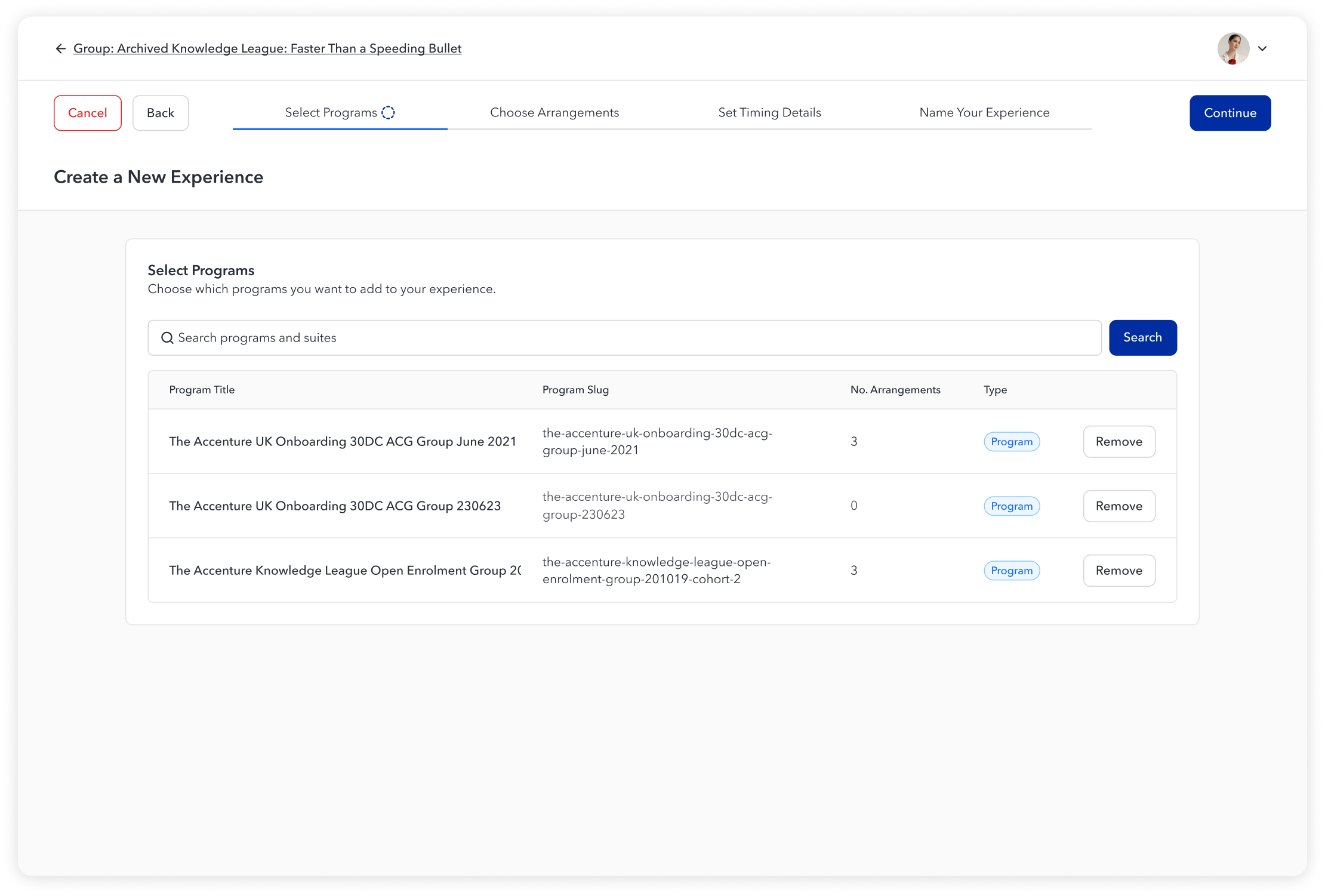Click the user profile avatar photo
1325x896 pixels.
[x=1233, y=48]
